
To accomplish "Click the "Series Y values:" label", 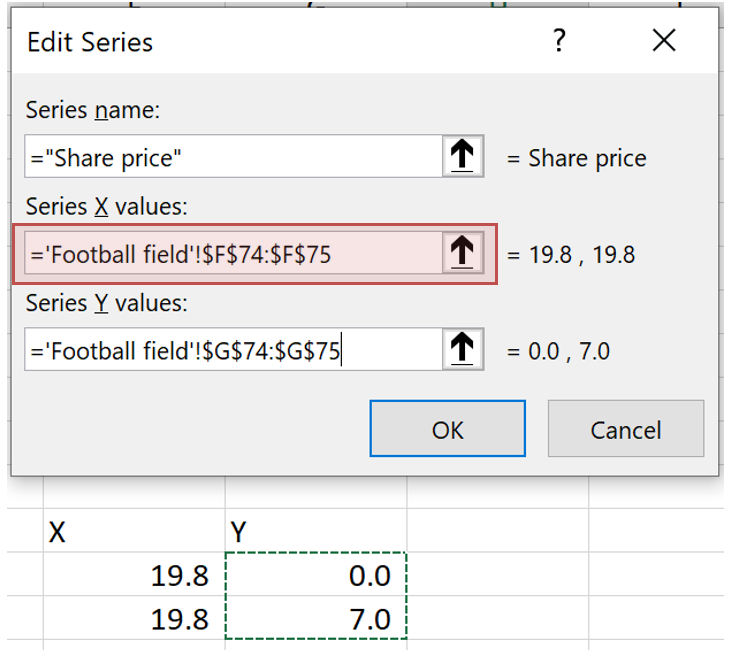I will tap(107, 302).
